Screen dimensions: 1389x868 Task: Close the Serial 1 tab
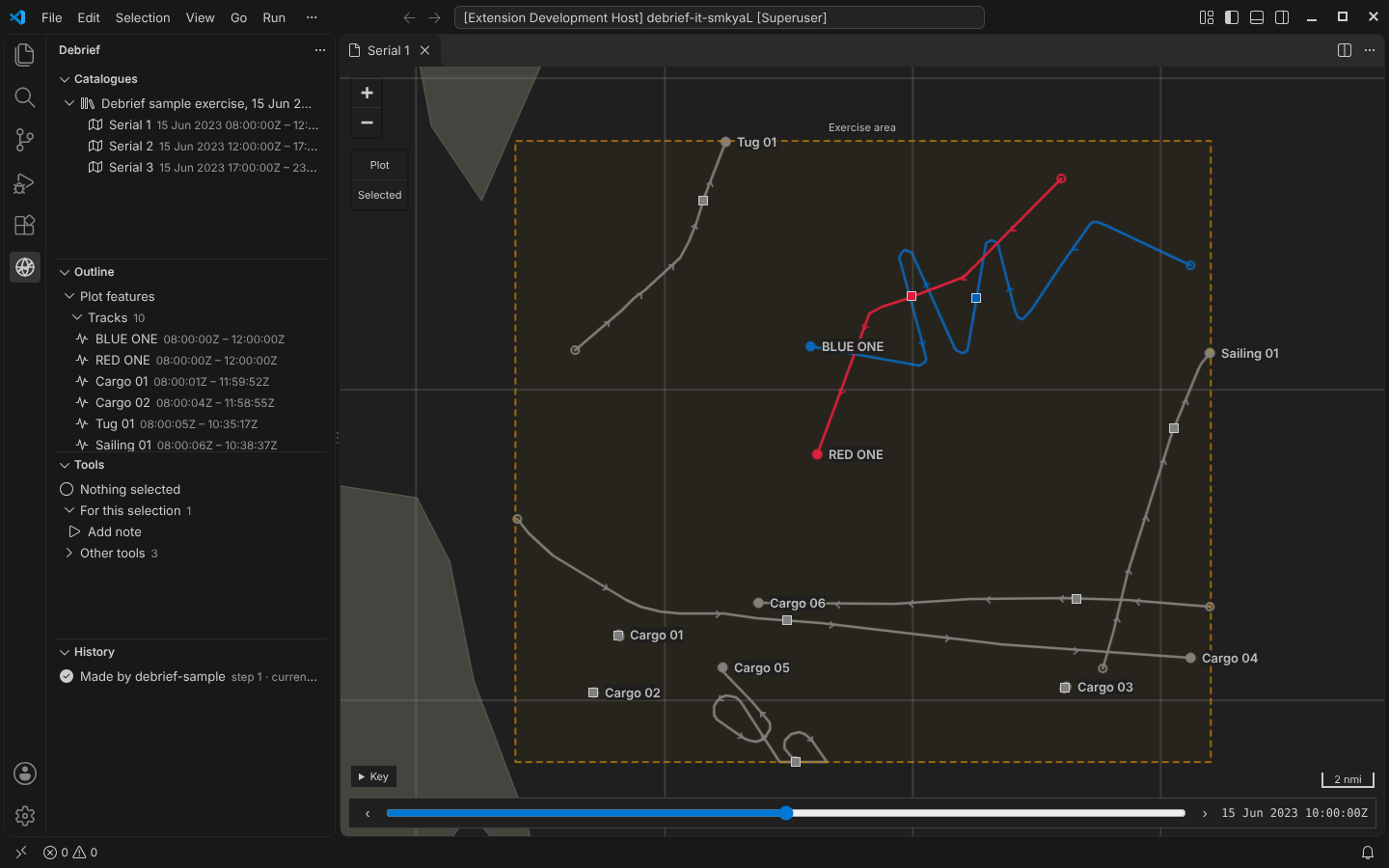(424, 50)
